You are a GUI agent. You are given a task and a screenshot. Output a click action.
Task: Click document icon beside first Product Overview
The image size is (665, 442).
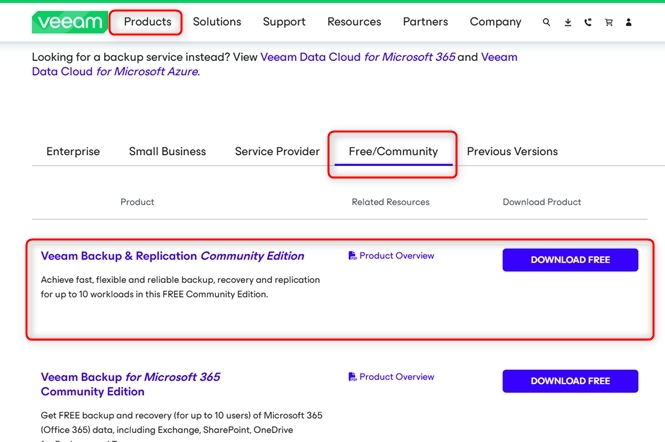[352, 256]
